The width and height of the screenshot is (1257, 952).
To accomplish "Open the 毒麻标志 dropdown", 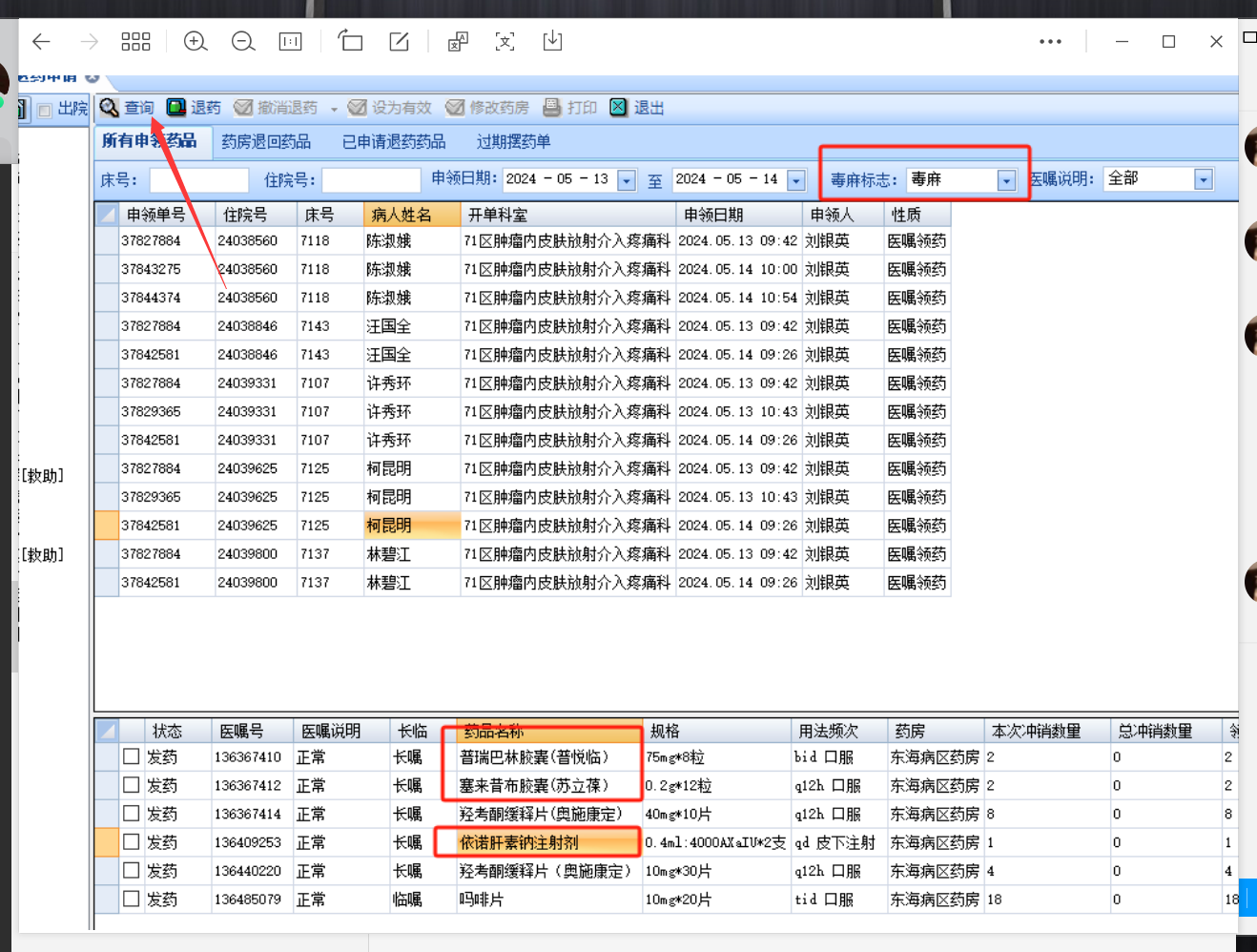I will pyautogui.click(x=1006, y=180).
